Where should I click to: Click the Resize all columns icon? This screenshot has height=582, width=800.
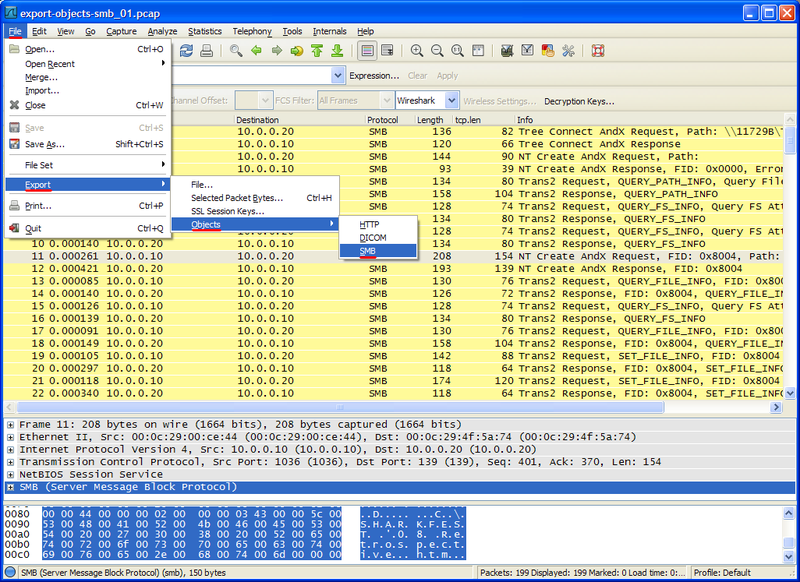[x=478, y=50]
